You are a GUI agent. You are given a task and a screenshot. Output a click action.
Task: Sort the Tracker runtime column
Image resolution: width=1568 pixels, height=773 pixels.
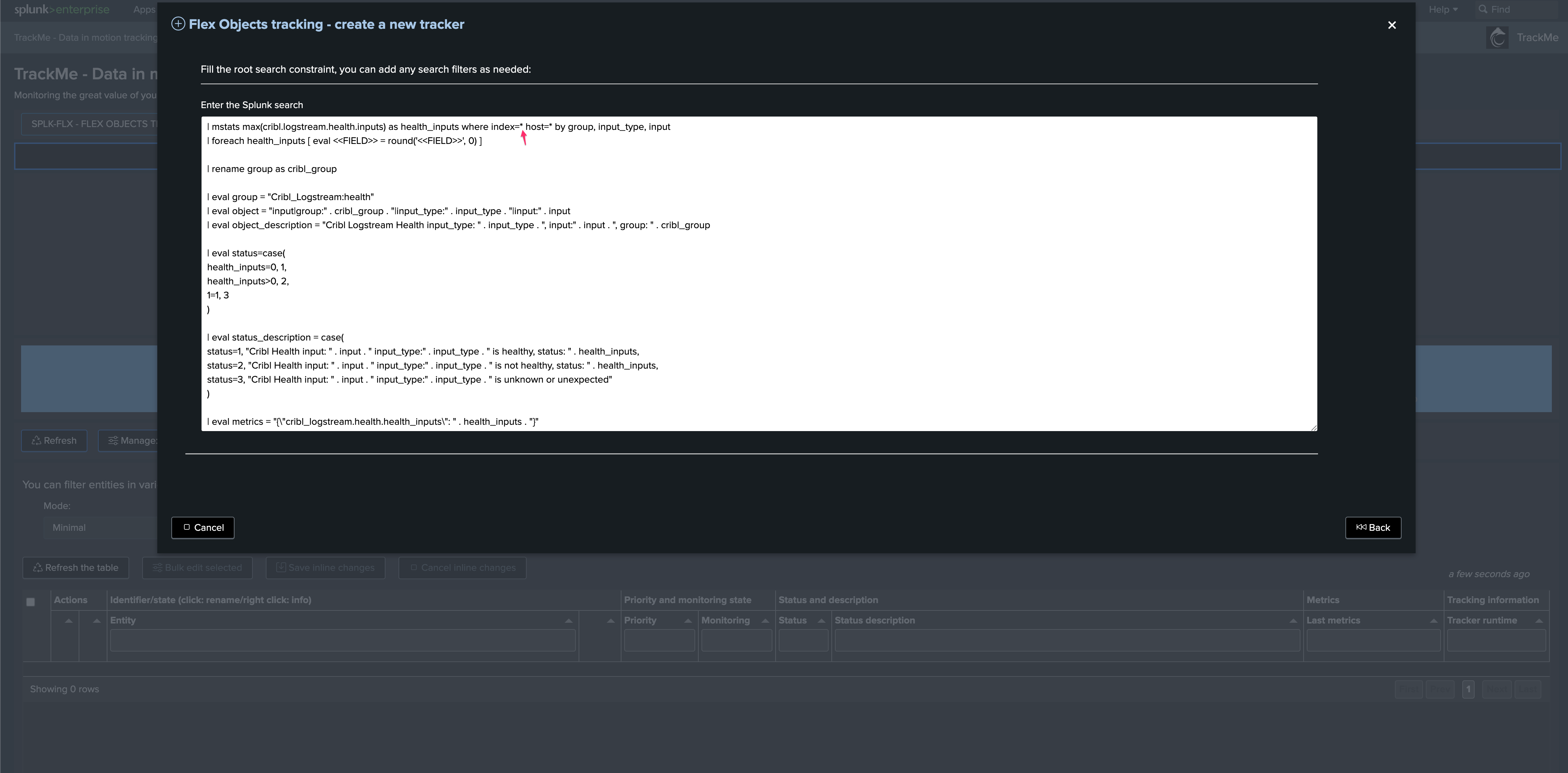coord(1539,620)
